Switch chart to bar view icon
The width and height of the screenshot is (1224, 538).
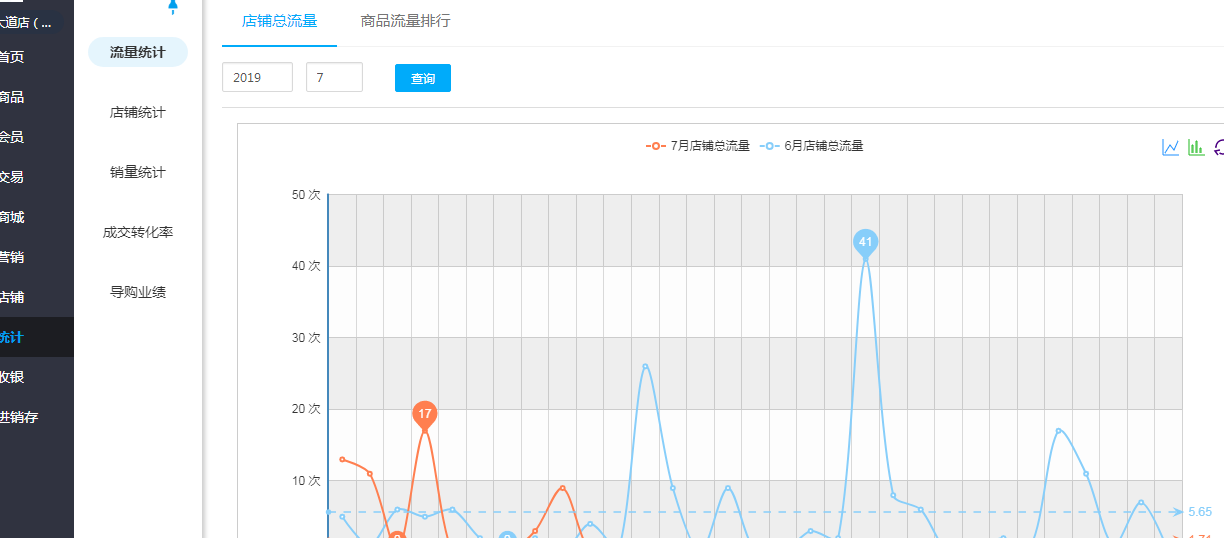pos(1196,147)
